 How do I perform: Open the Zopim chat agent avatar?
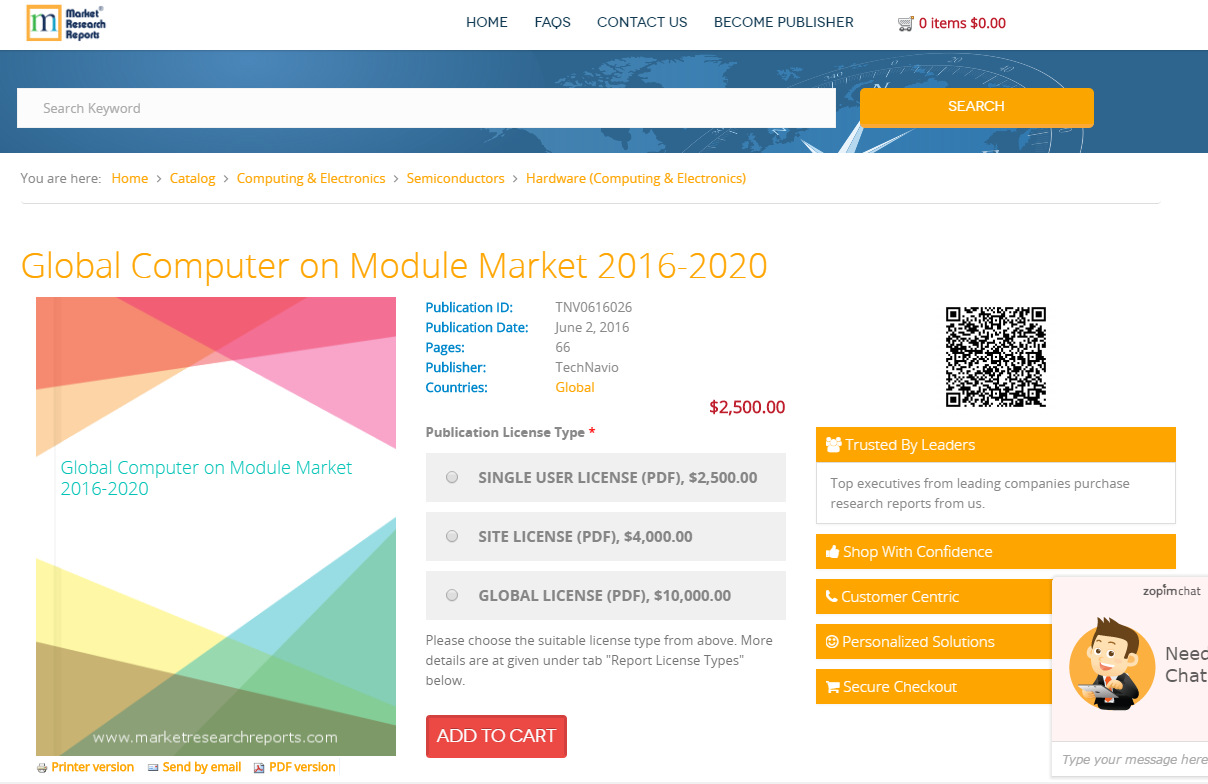tap(1113, 664)
